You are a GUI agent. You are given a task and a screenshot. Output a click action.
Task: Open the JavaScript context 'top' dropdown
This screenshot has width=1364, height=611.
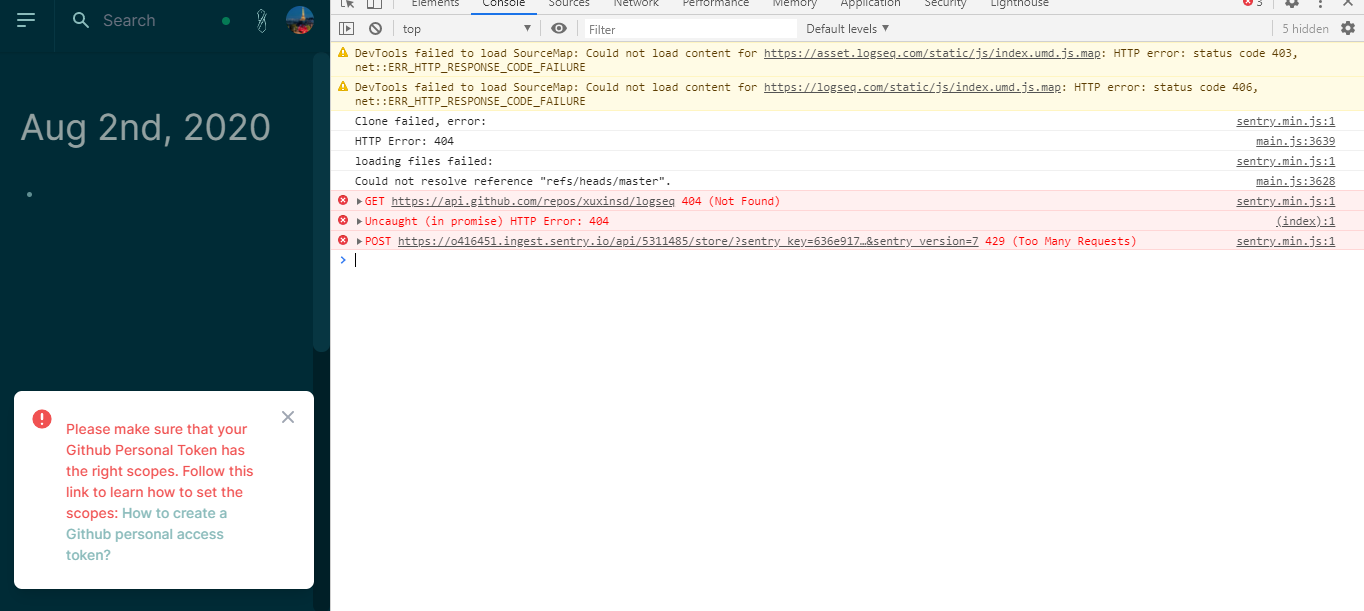[x=466, y=29]
